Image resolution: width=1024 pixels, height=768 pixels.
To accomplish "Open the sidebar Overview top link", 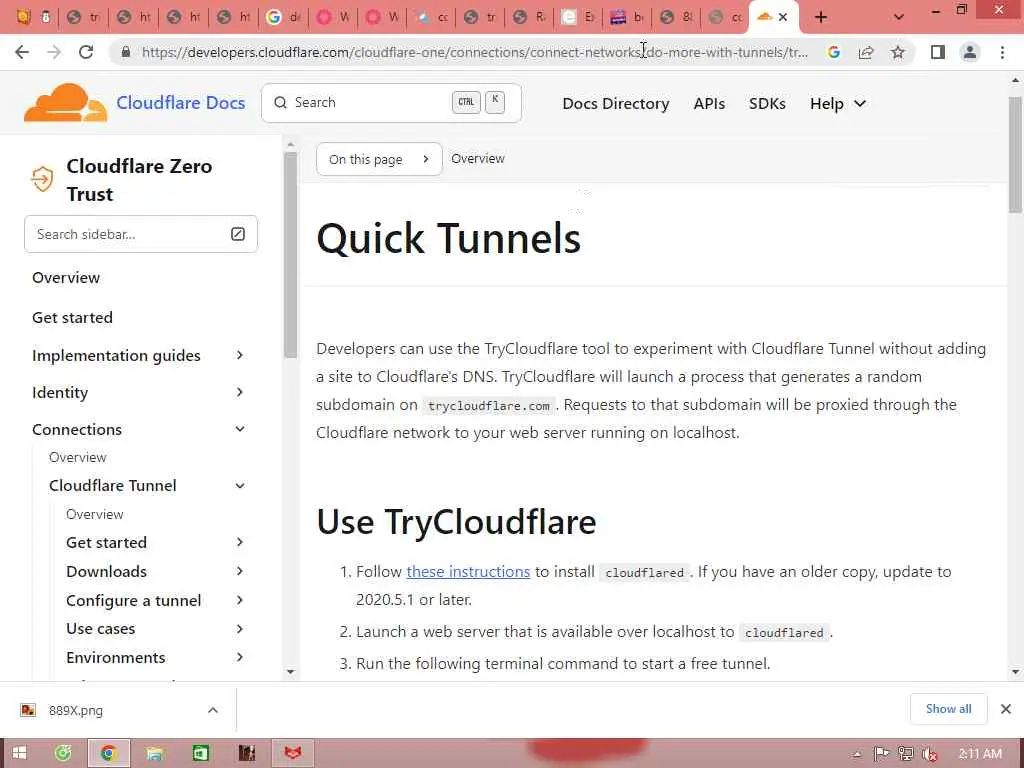I will pos(66,278).
